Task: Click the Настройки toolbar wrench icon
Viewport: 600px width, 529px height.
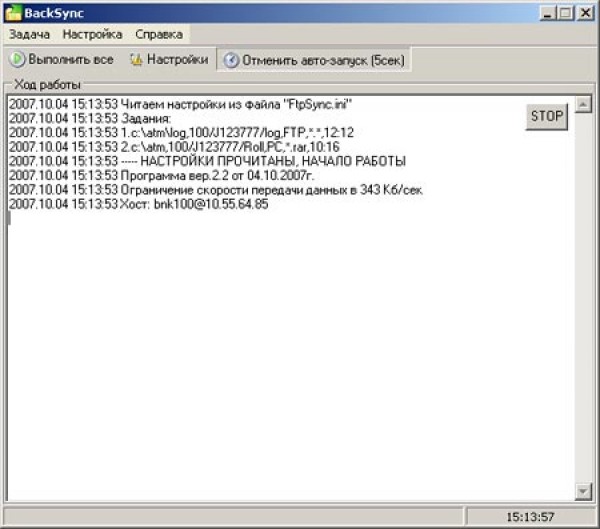Action: [136, 59]
